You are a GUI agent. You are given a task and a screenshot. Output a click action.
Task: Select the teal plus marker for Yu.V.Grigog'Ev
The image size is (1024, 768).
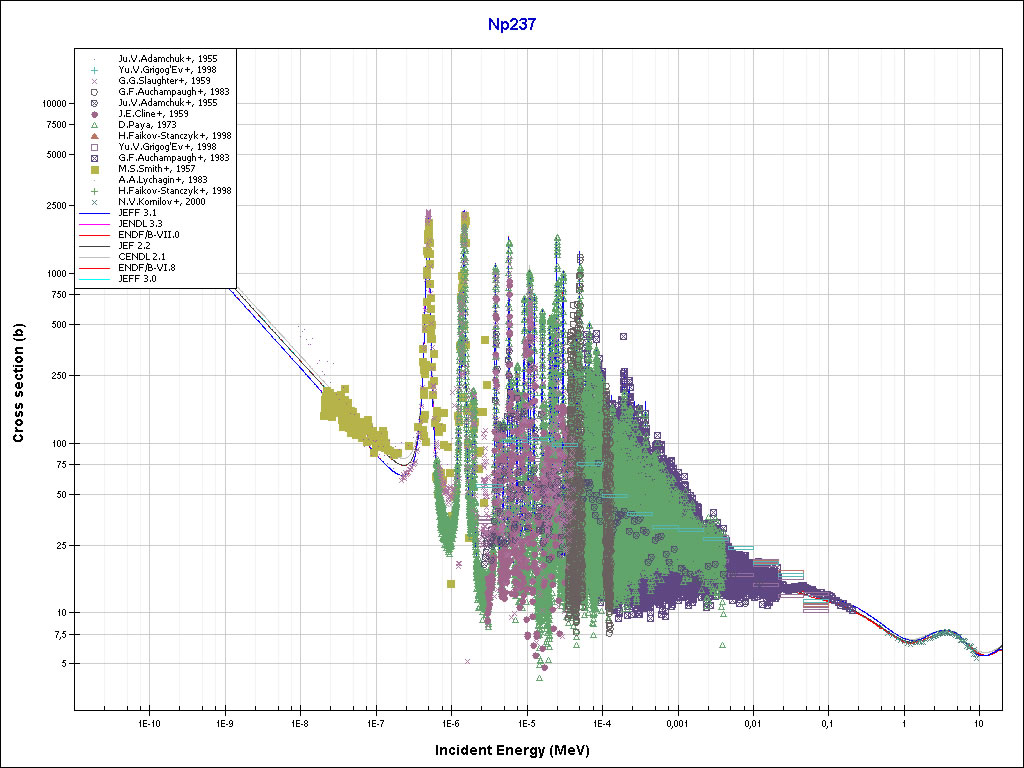pos(94,70)
